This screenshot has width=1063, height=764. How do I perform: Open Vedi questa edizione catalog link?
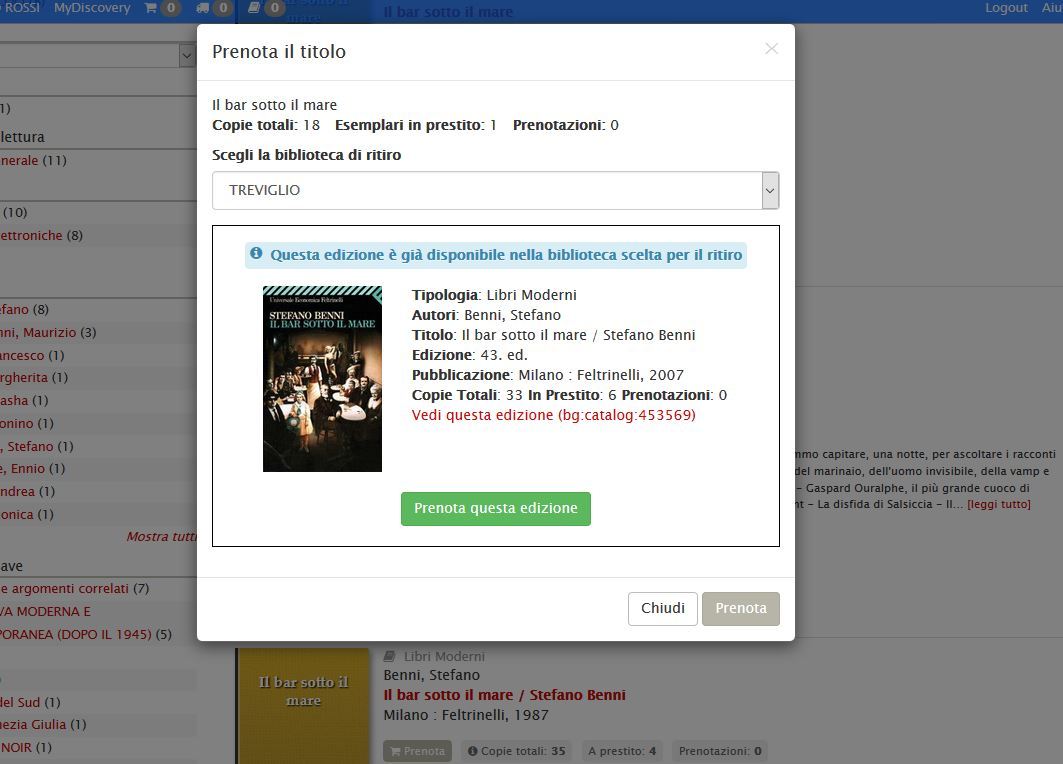553,415
